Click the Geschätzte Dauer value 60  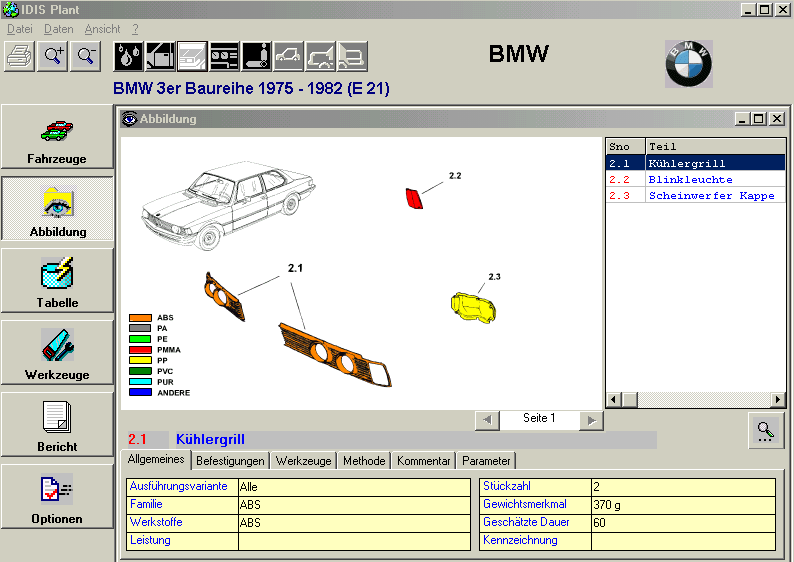[x=683, y=523]
